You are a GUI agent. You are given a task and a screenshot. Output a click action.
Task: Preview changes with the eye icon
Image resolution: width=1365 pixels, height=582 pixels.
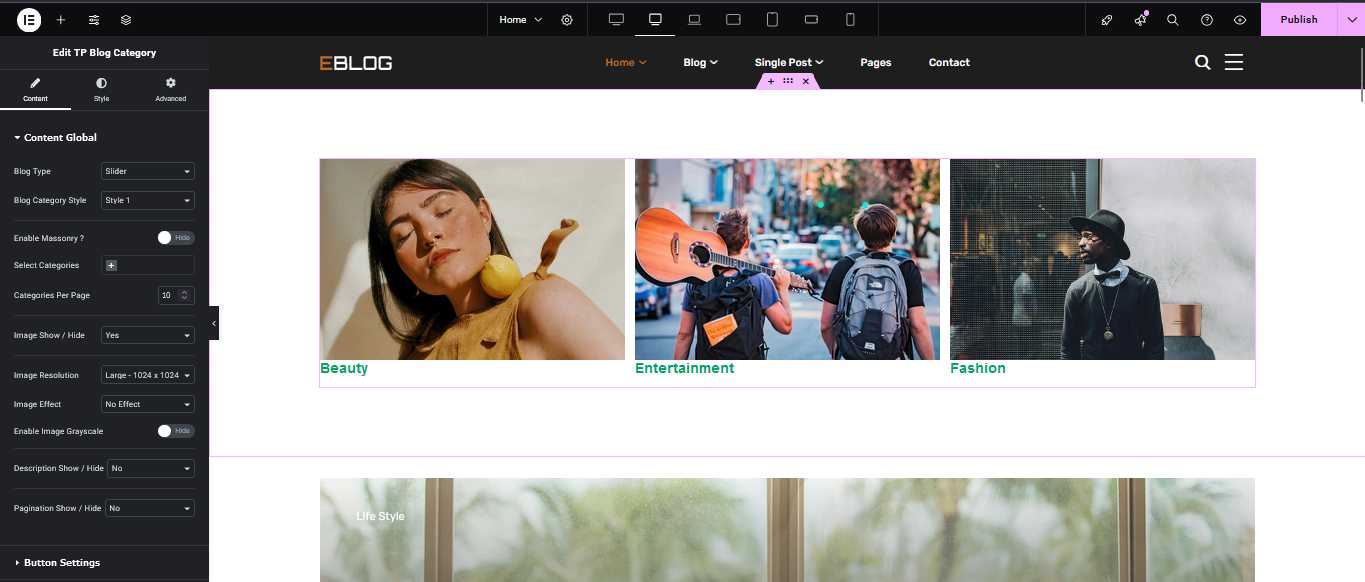pos(1240,19)
